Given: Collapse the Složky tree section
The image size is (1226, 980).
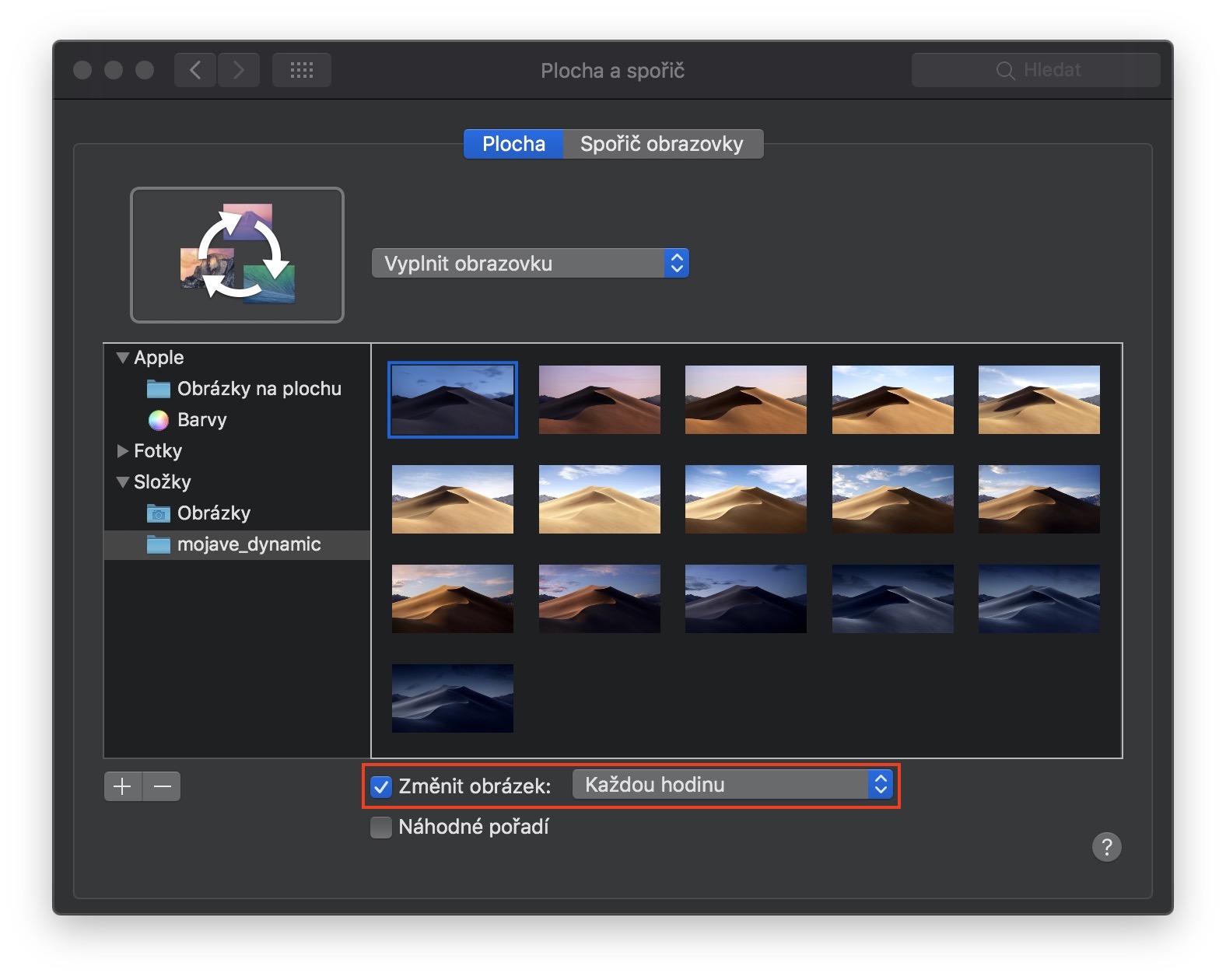Looking at the screenshot, I should (x=122, y=482).
